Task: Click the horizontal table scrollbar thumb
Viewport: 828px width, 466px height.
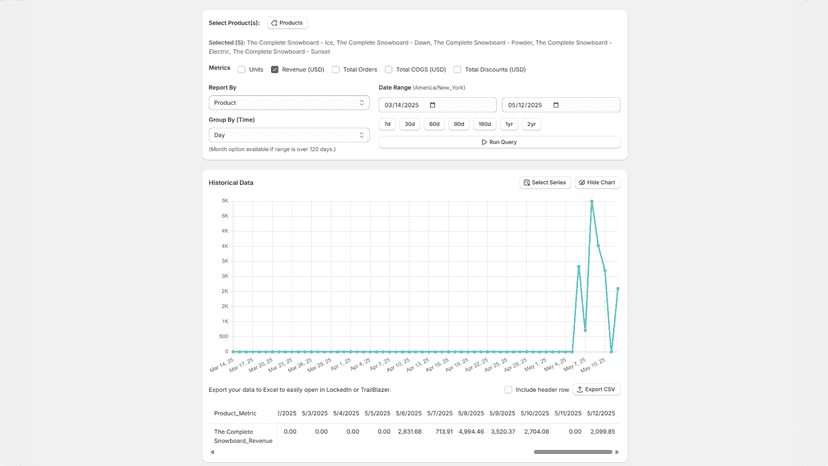Action: (573, 452)
